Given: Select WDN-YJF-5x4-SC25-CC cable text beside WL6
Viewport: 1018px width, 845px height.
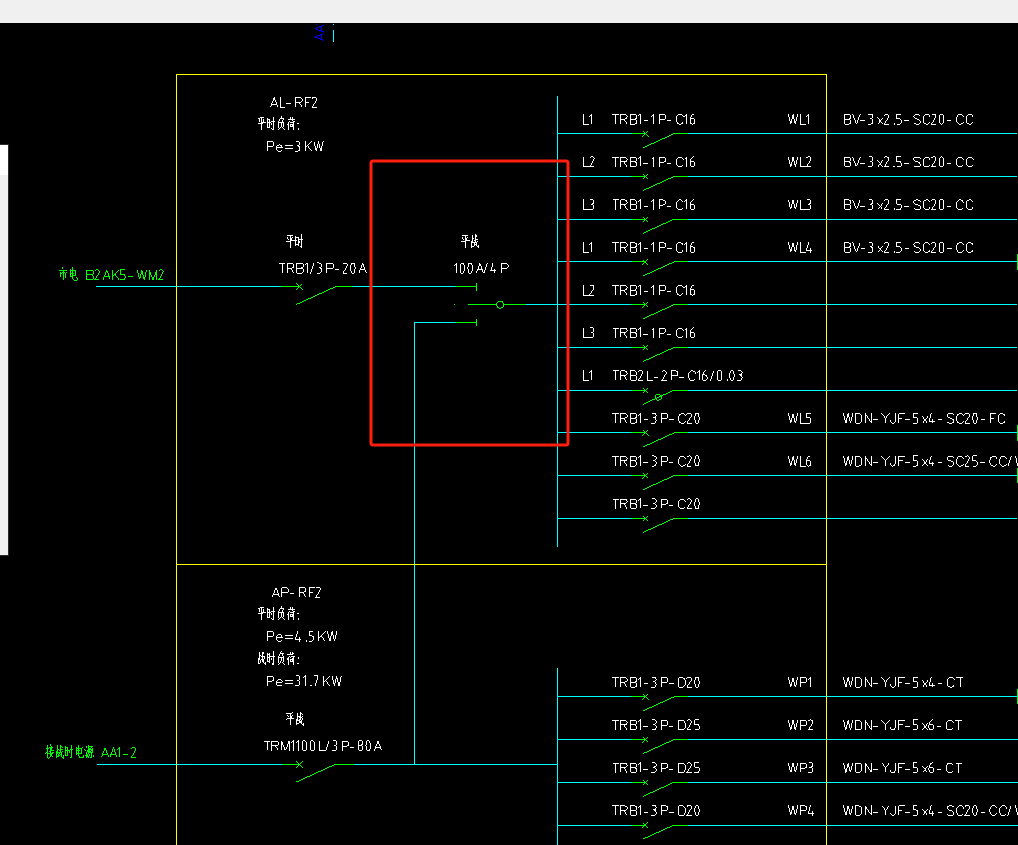Looking at the screenshot, I should click(x=926, y=461).
